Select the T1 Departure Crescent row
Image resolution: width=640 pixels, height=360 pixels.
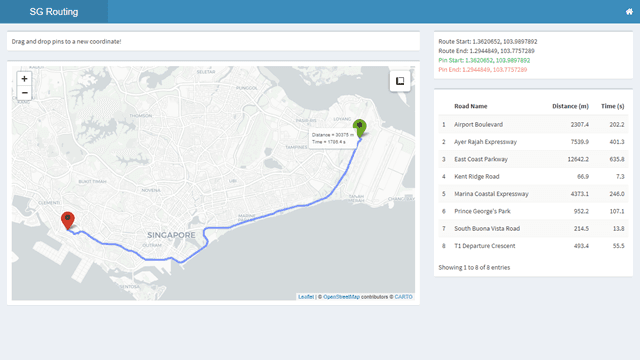[533, 246]
